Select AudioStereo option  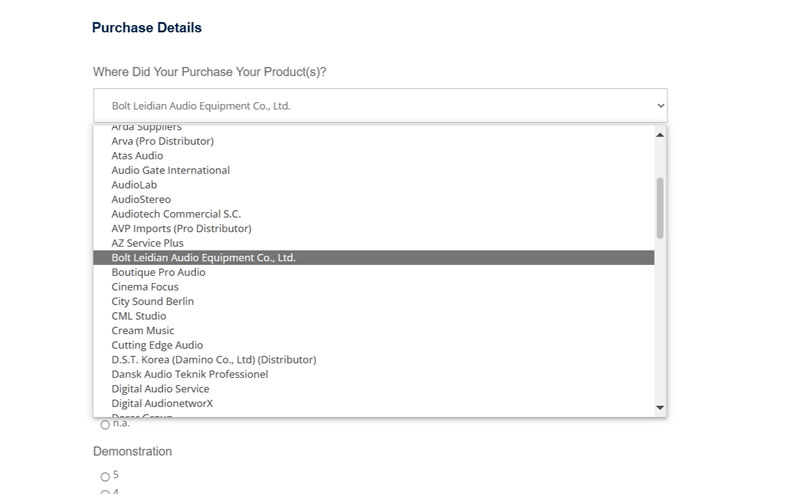(141, 199)
